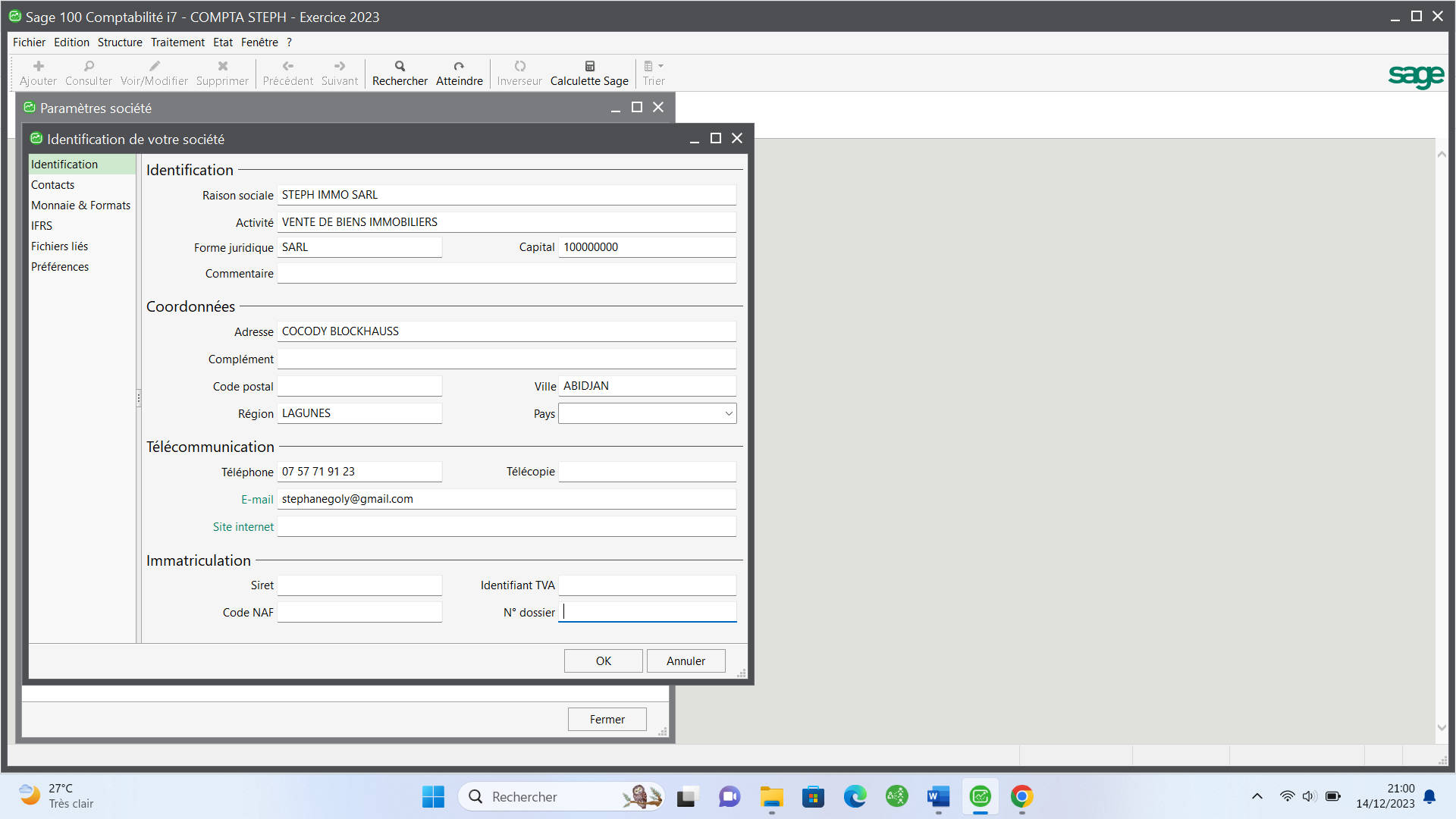Open the weather widget
This screenshot has height=819, width=1456.
(57, 796)
